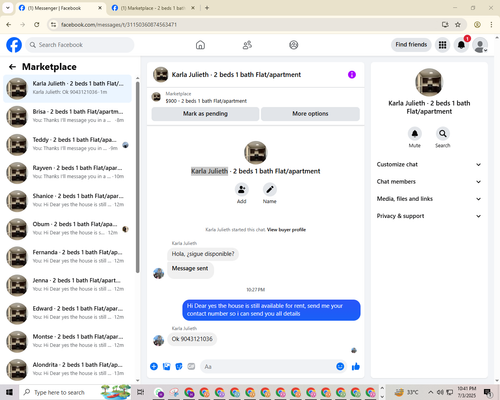Attach a photo using the image icon
500x400 pixels.
click(x=166, y=367)
